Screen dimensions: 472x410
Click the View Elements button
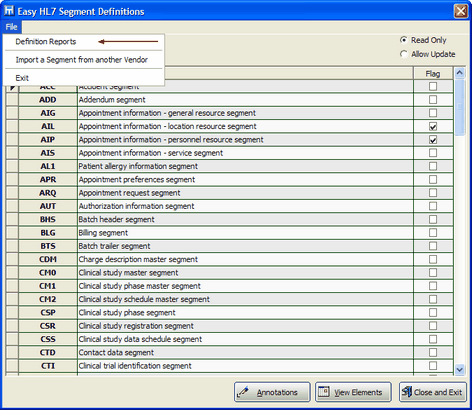pos(353,392)
